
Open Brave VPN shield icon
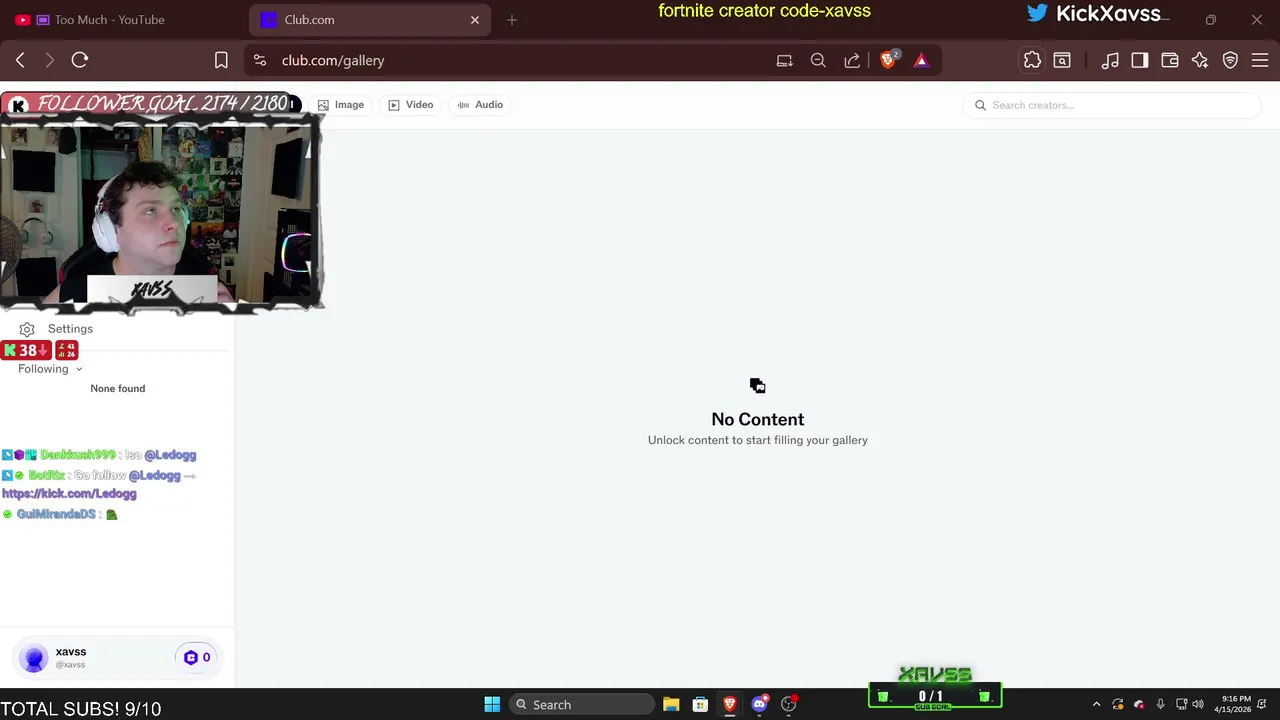[1231, 60]
